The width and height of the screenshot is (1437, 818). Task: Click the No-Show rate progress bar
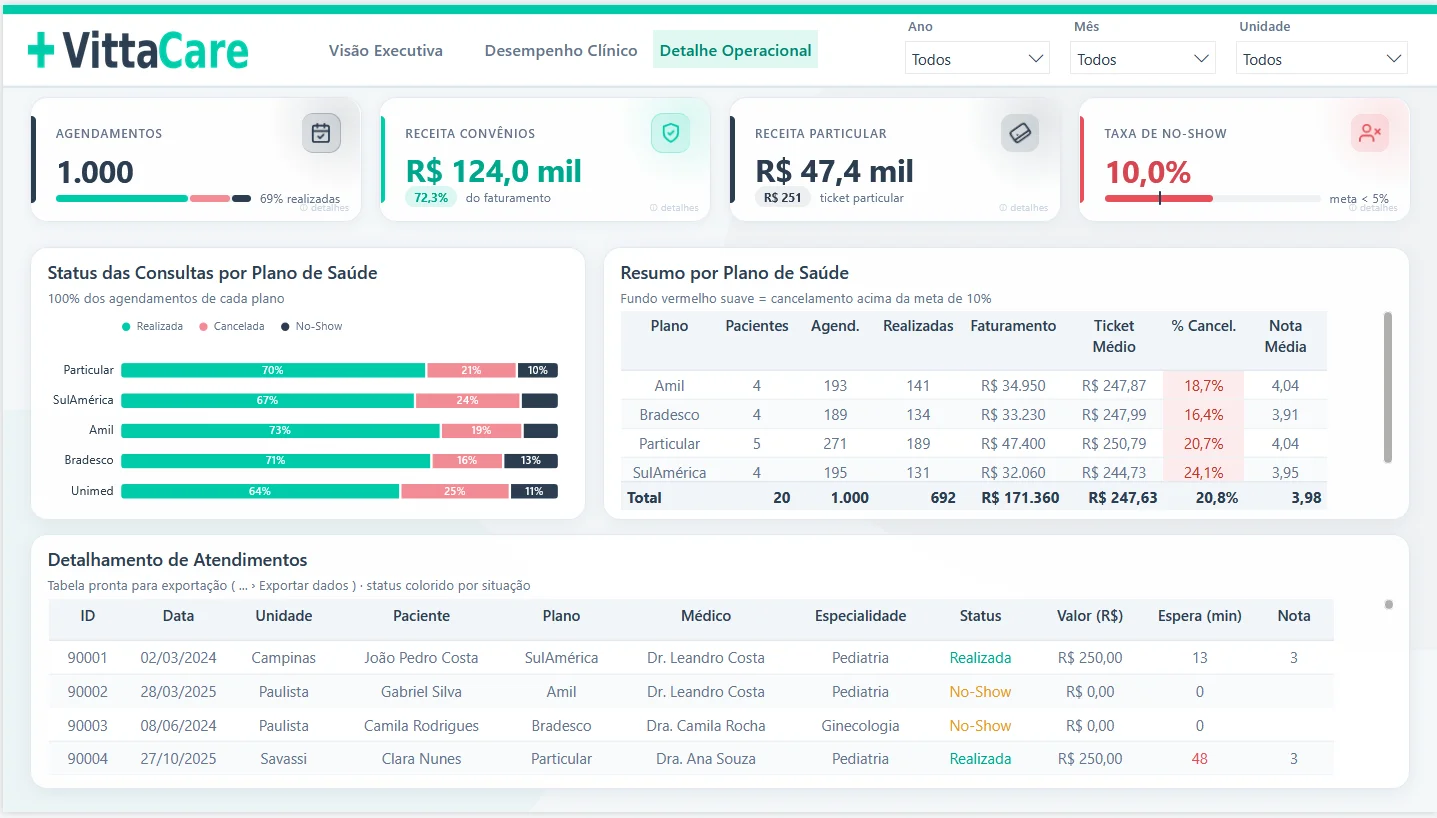[1212, 198]
